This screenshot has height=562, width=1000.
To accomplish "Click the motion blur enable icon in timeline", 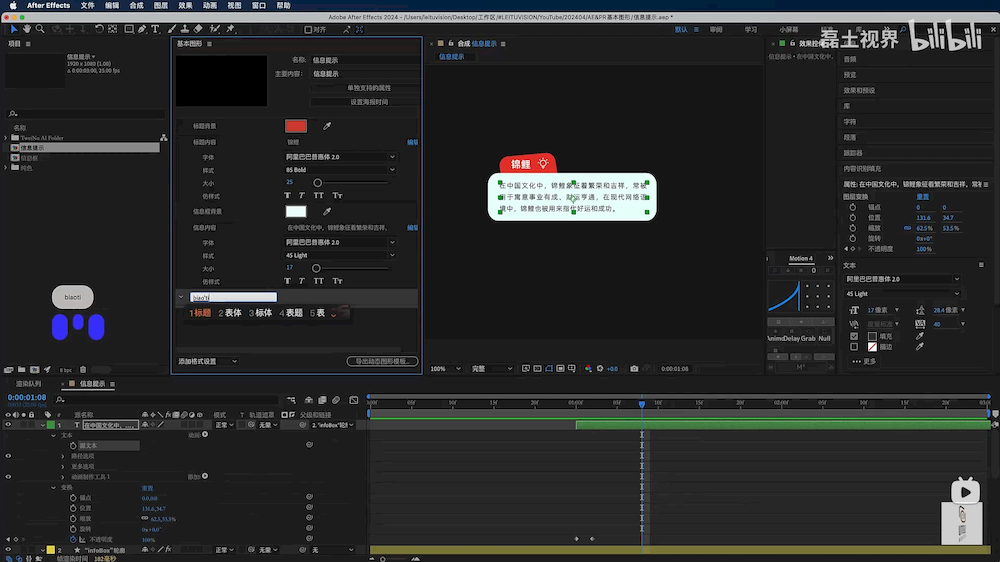I will pyautogui.click(x=336, y=400).
